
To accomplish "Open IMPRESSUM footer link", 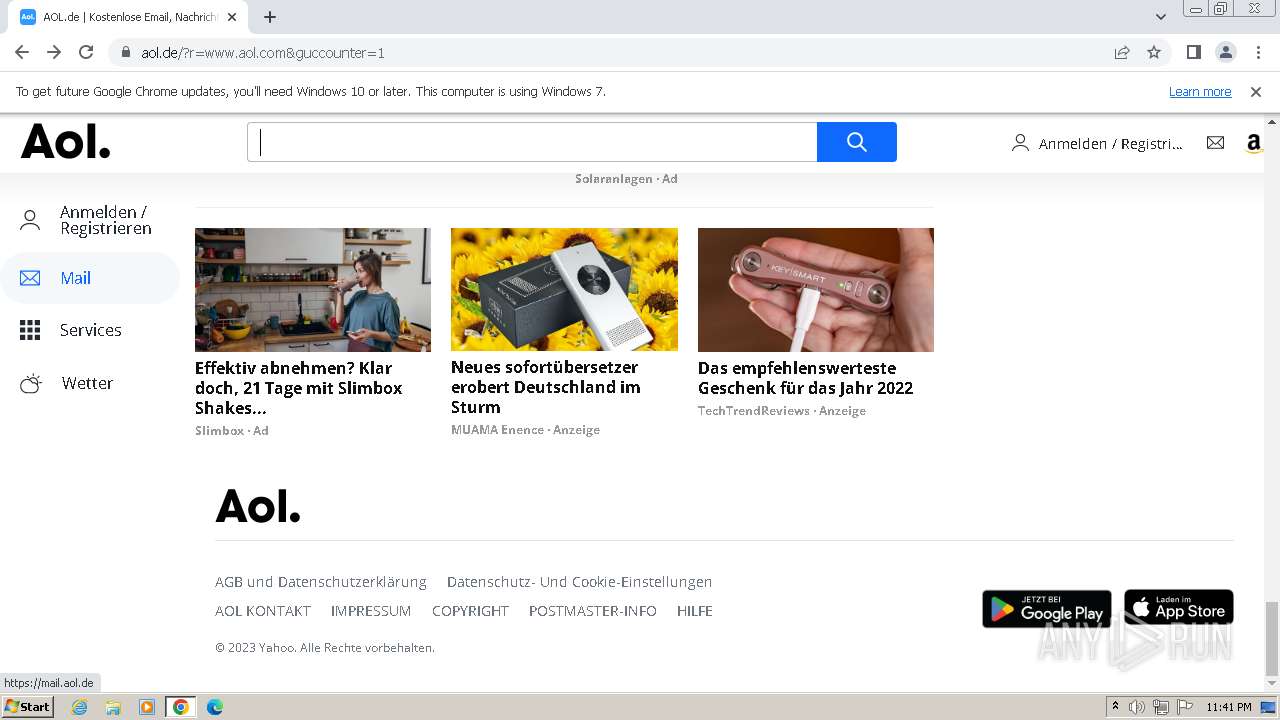I will [371, 611].
